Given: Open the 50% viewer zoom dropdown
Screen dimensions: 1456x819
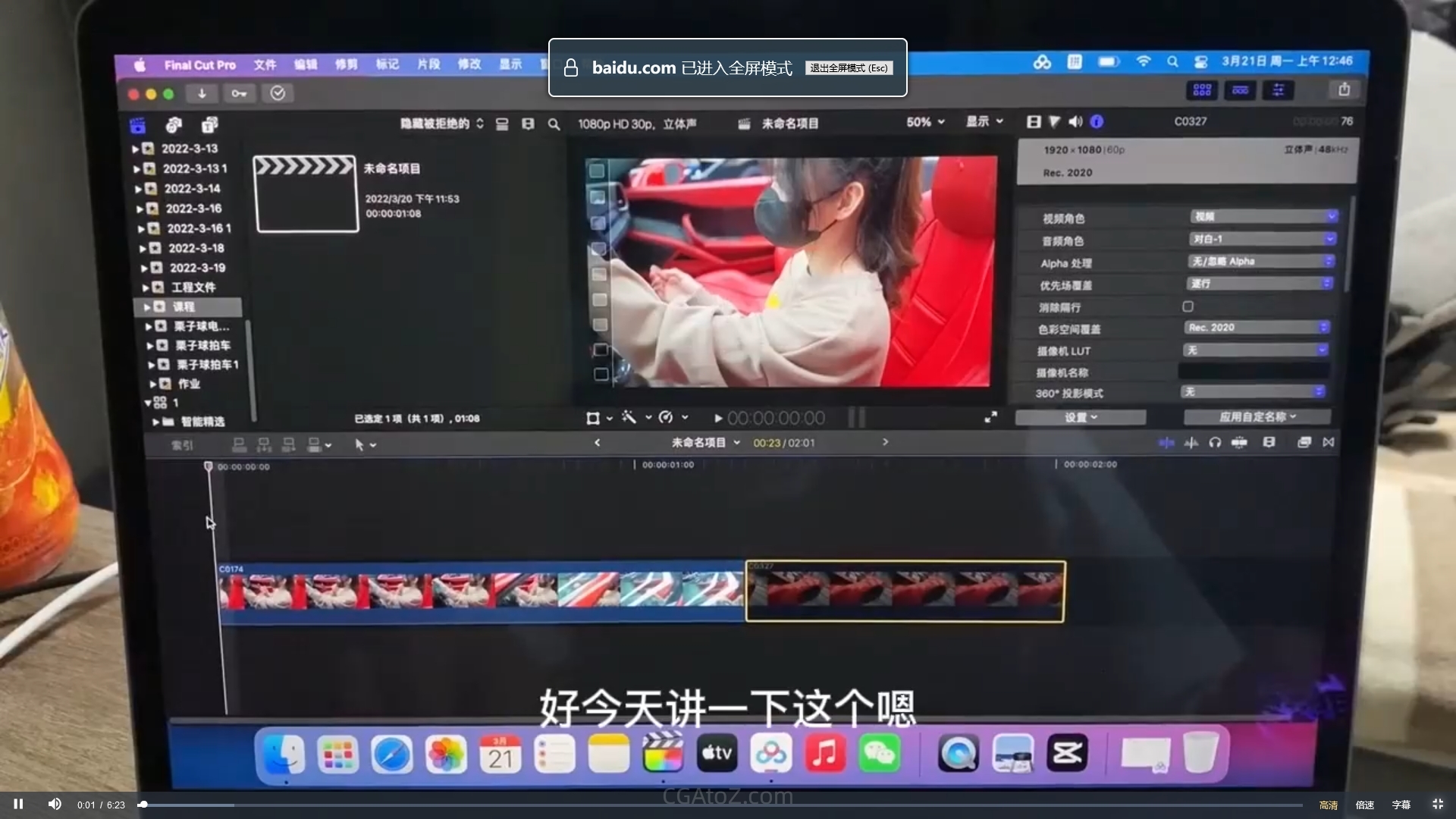Looking at the screenshot, I should click(925, 122).
